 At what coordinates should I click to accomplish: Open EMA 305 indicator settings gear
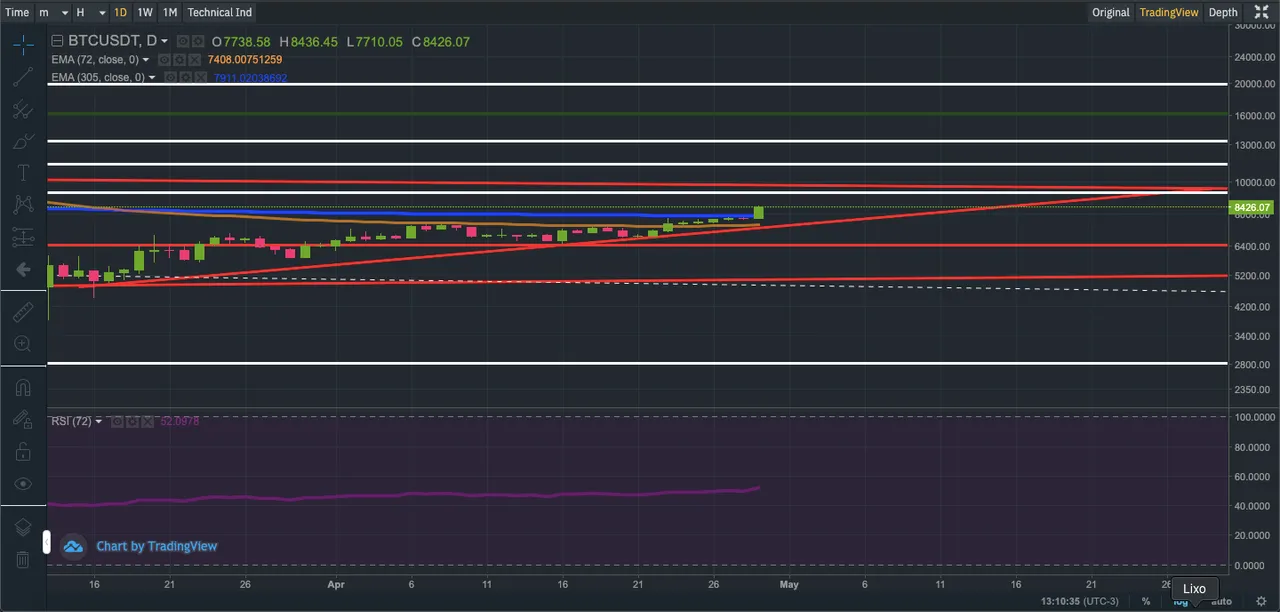click(x=184, y=77)
